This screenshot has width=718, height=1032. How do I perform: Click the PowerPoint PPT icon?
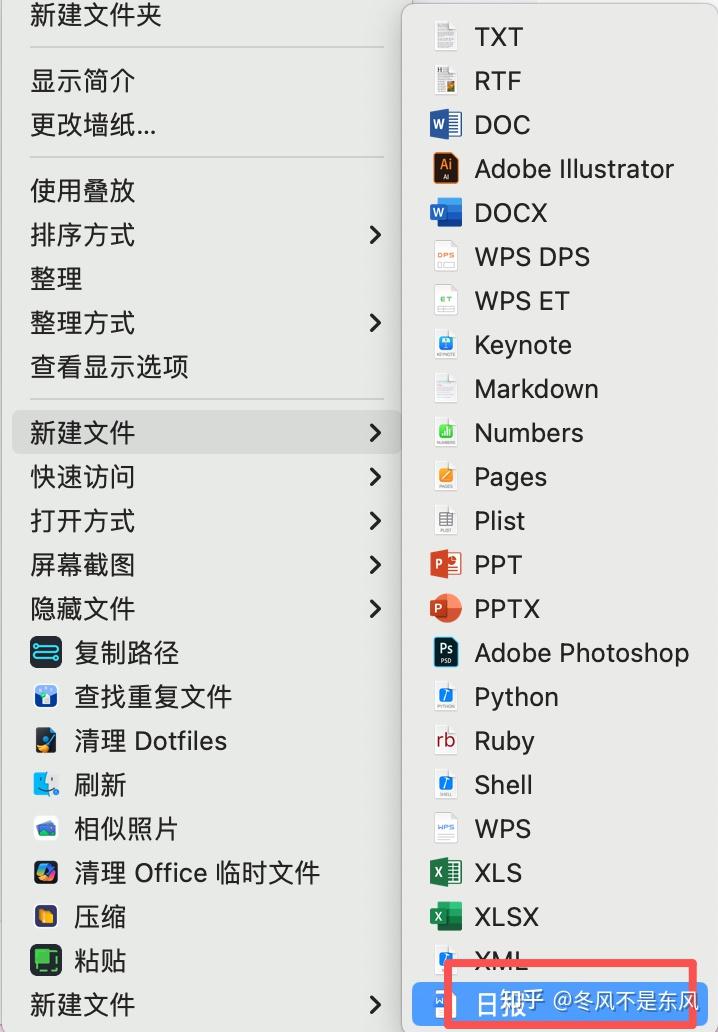[446, 565]
